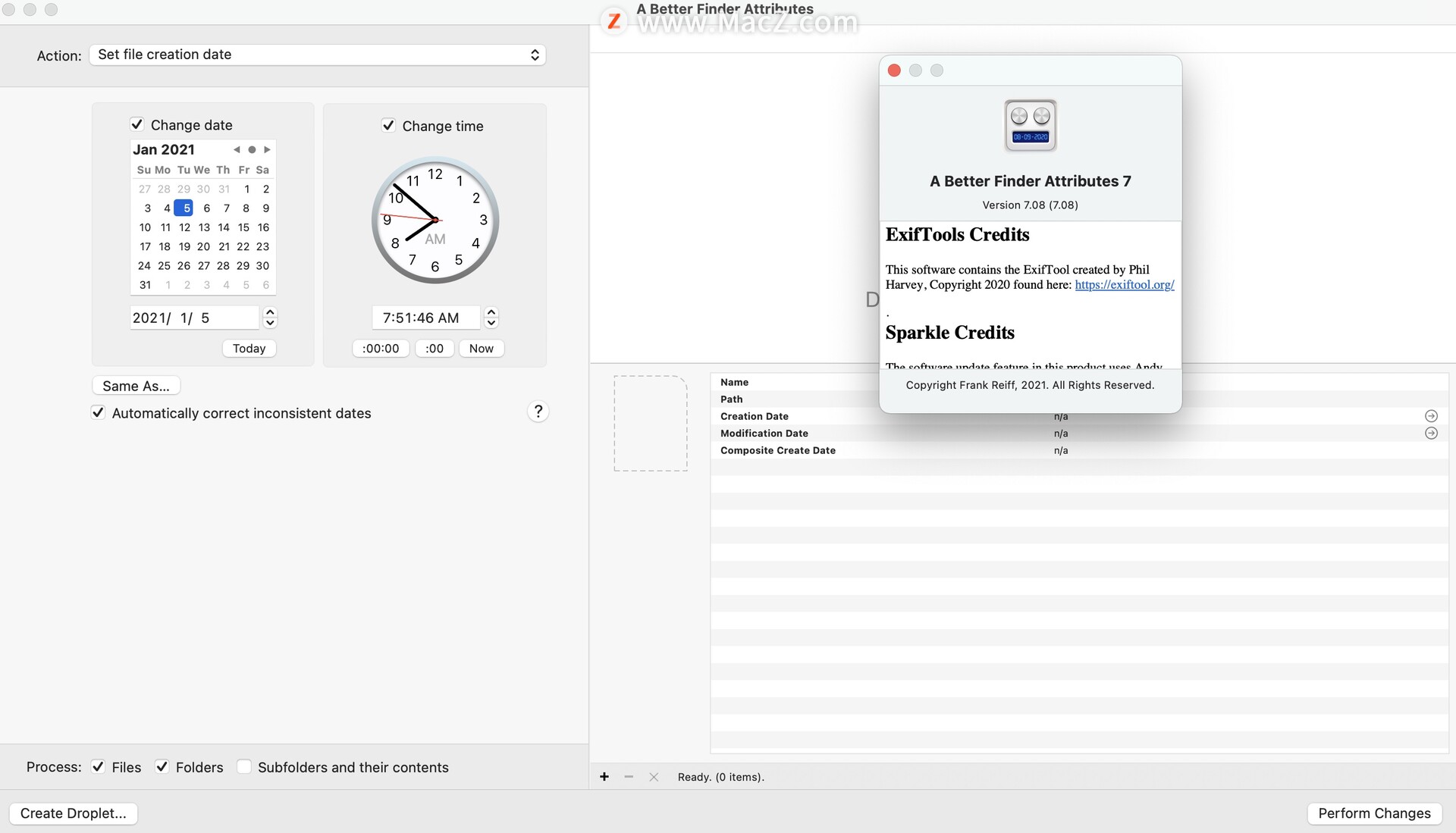Click the Jan 2021 calendar header

[164, 149]
